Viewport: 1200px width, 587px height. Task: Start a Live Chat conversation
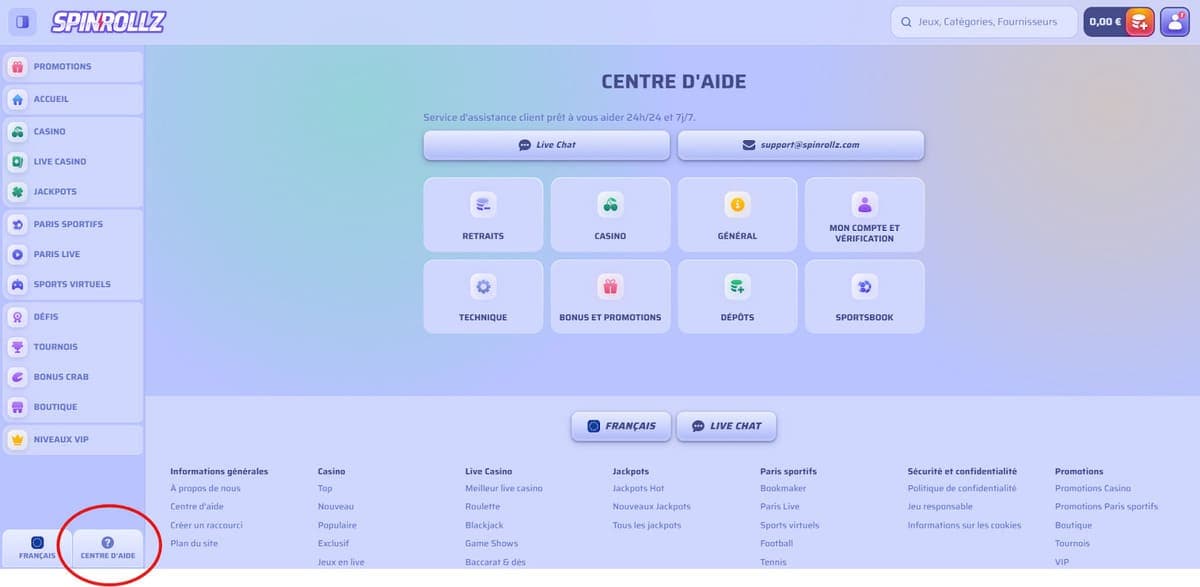(547, 145)
